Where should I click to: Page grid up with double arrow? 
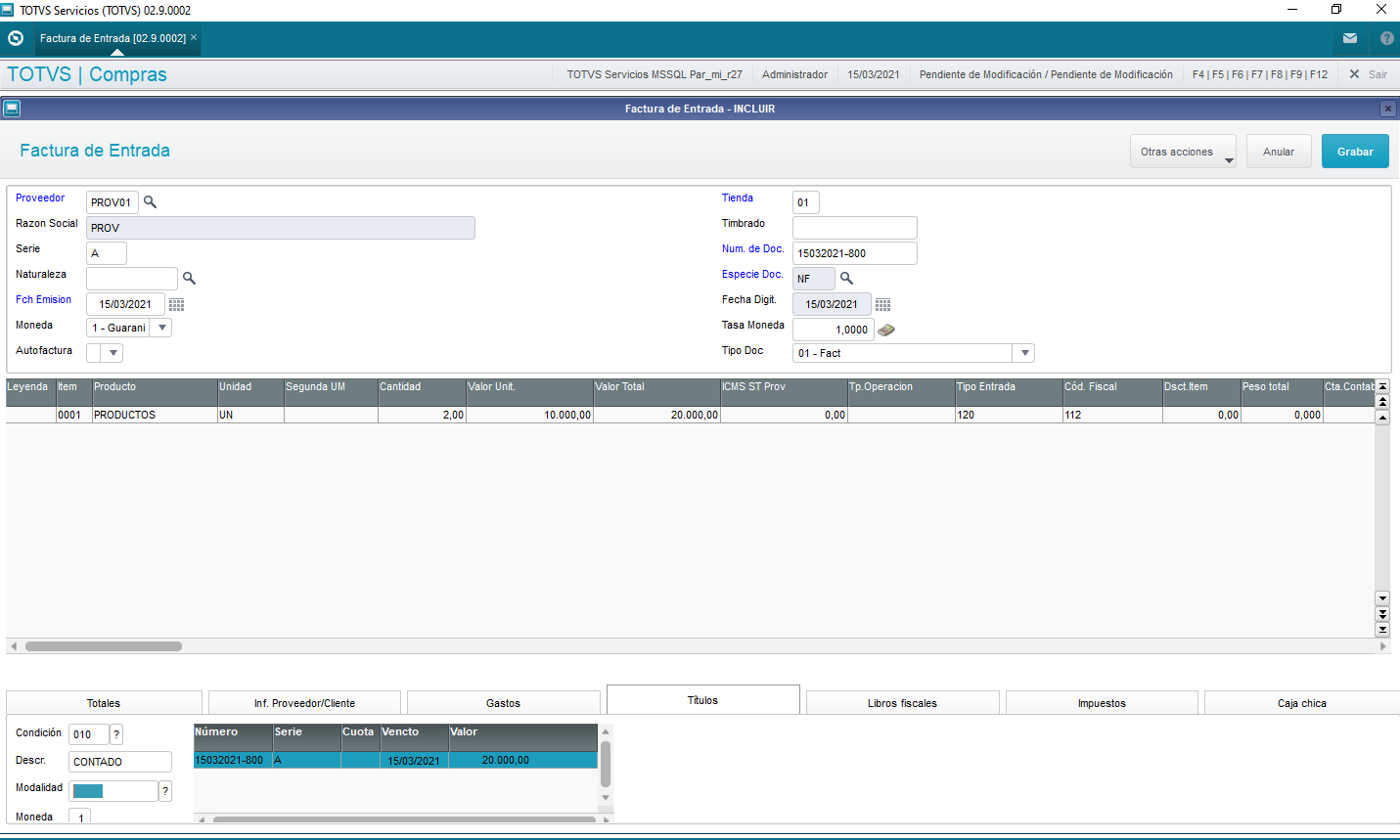tap(1382, 402)
